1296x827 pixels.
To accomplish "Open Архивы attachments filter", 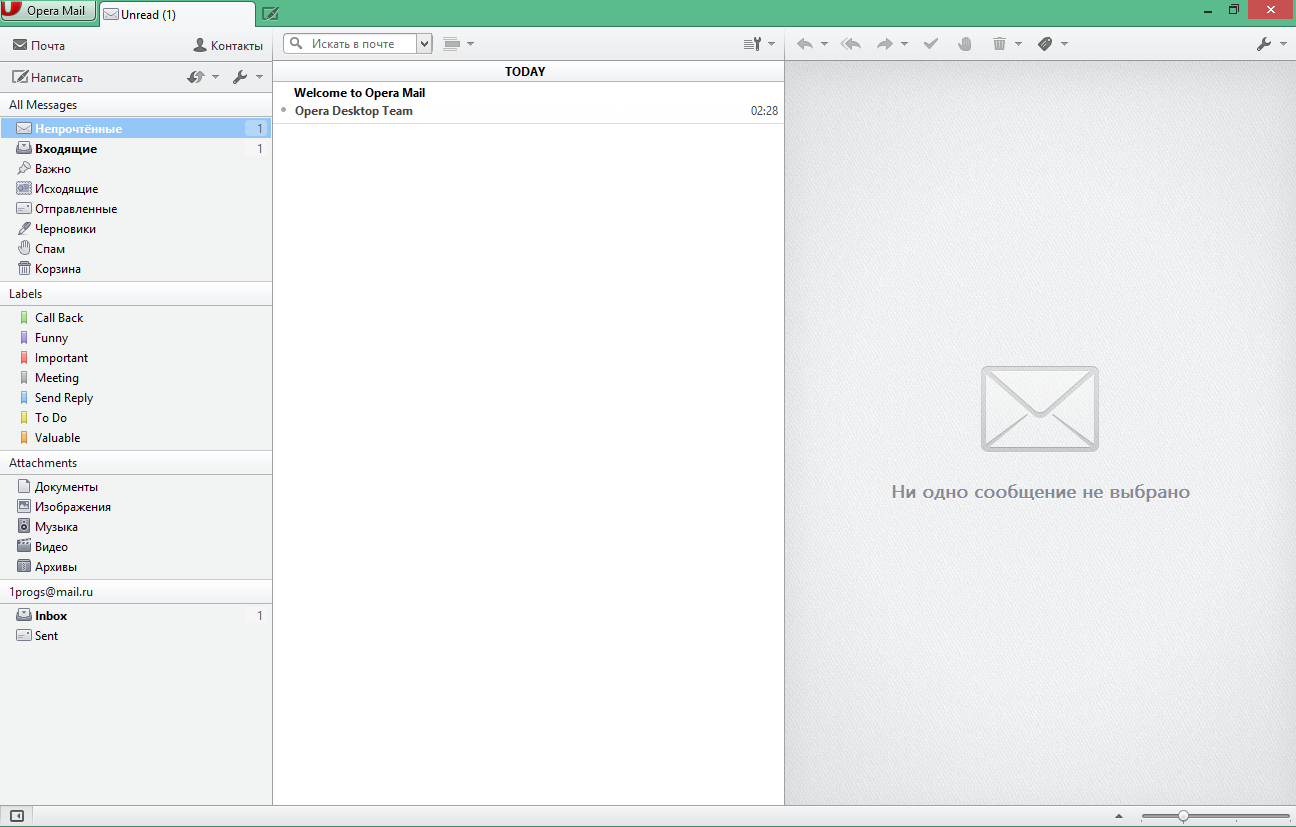I will click(136, 567).
